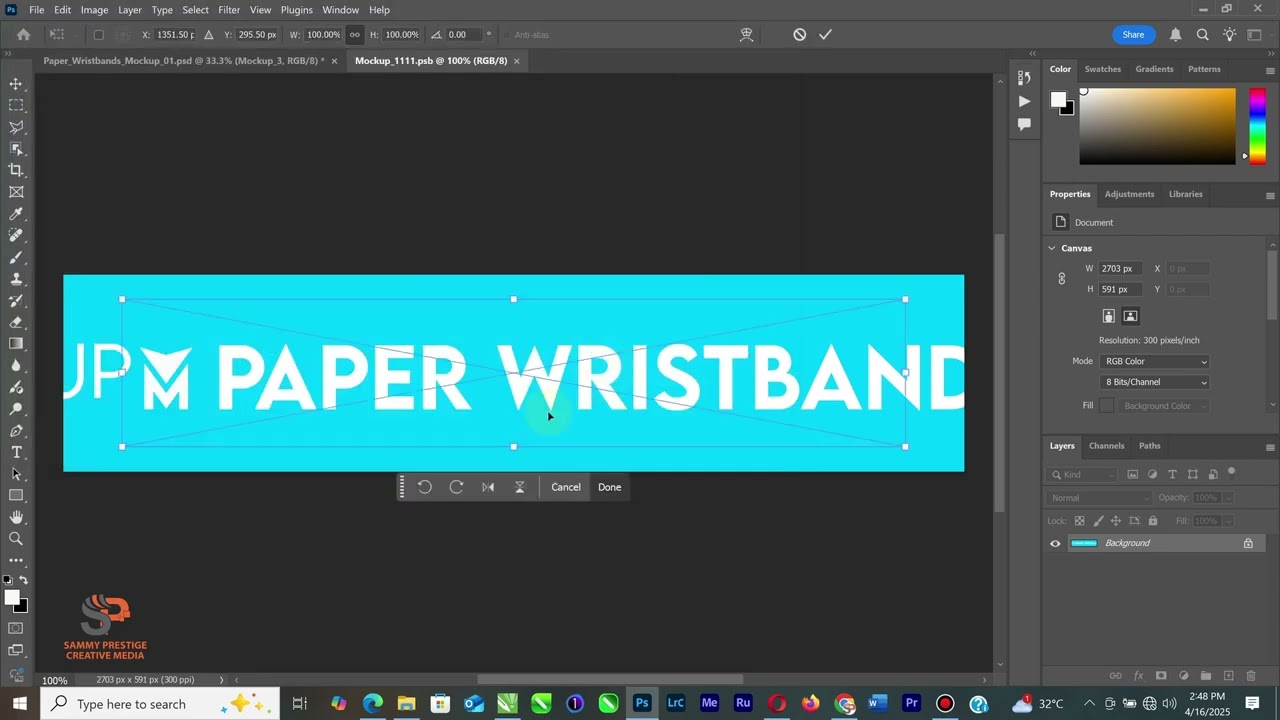Click the blue Share button
The image size is (1280, 720).
point(1133,34)
